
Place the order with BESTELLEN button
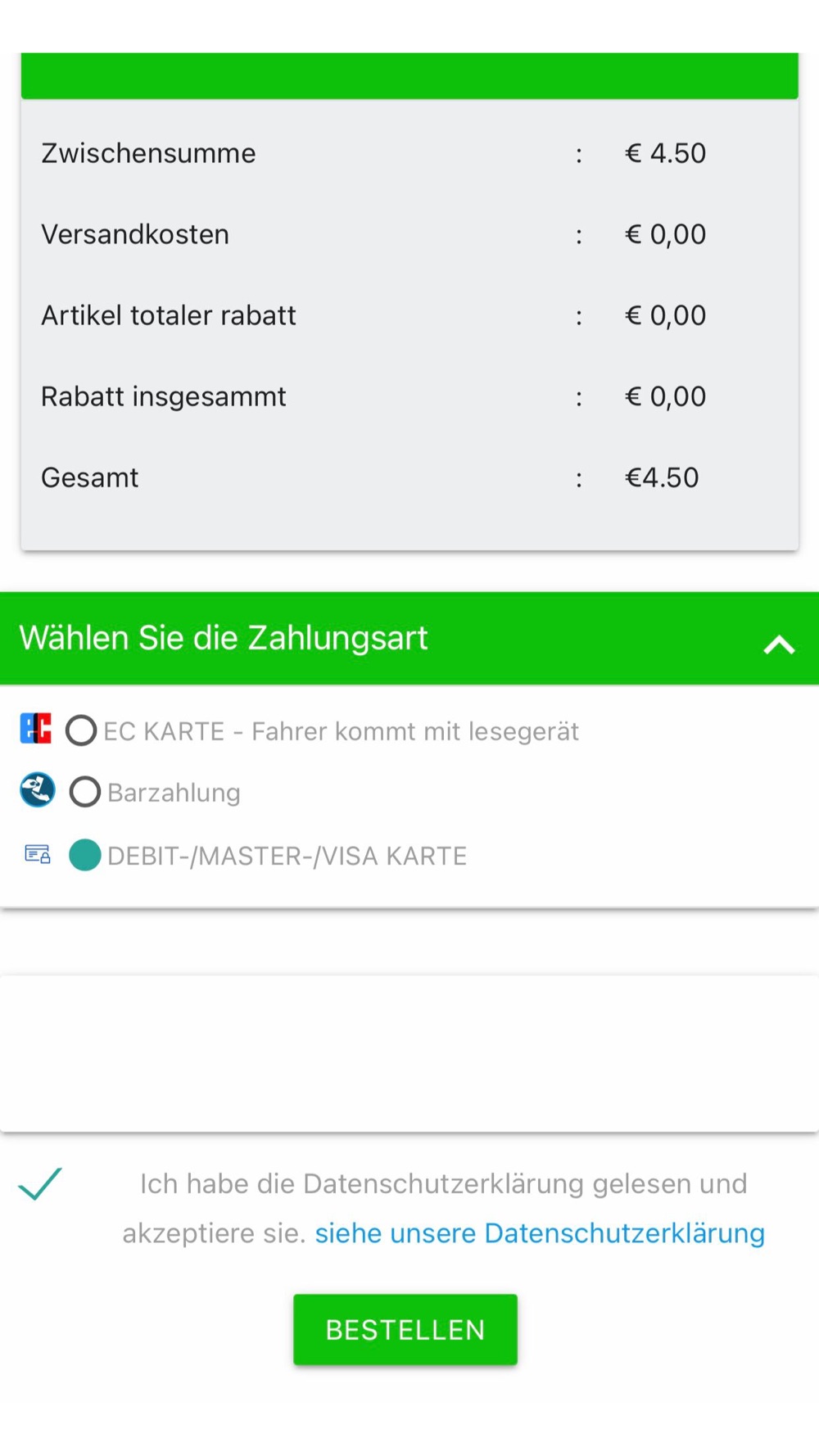(405, 1330)
